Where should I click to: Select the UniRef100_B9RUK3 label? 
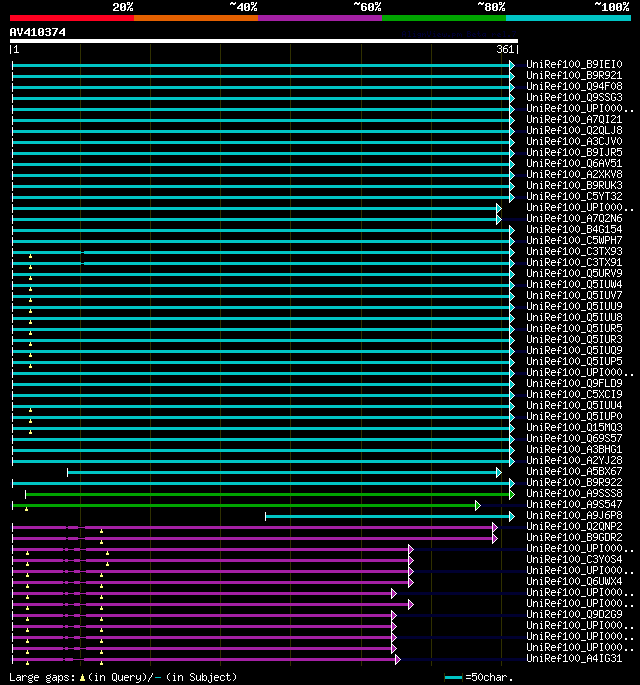pyautogui.click(x=574, y=185)
